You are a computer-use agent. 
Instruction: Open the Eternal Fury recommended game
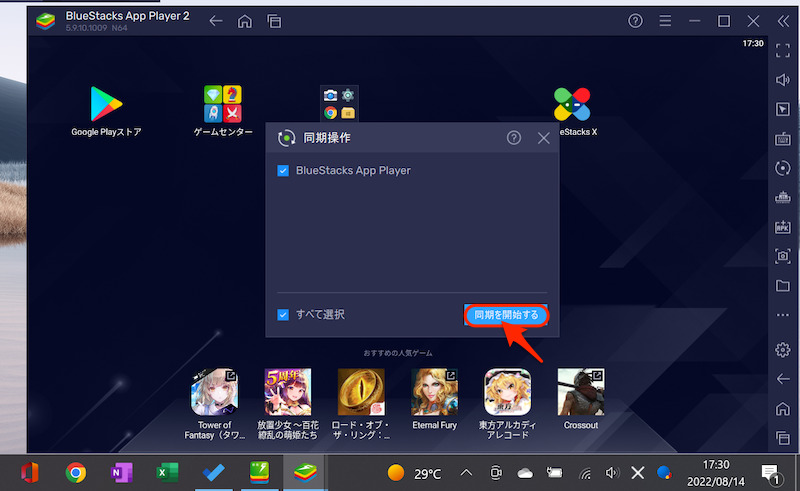(x=434, y=392)
